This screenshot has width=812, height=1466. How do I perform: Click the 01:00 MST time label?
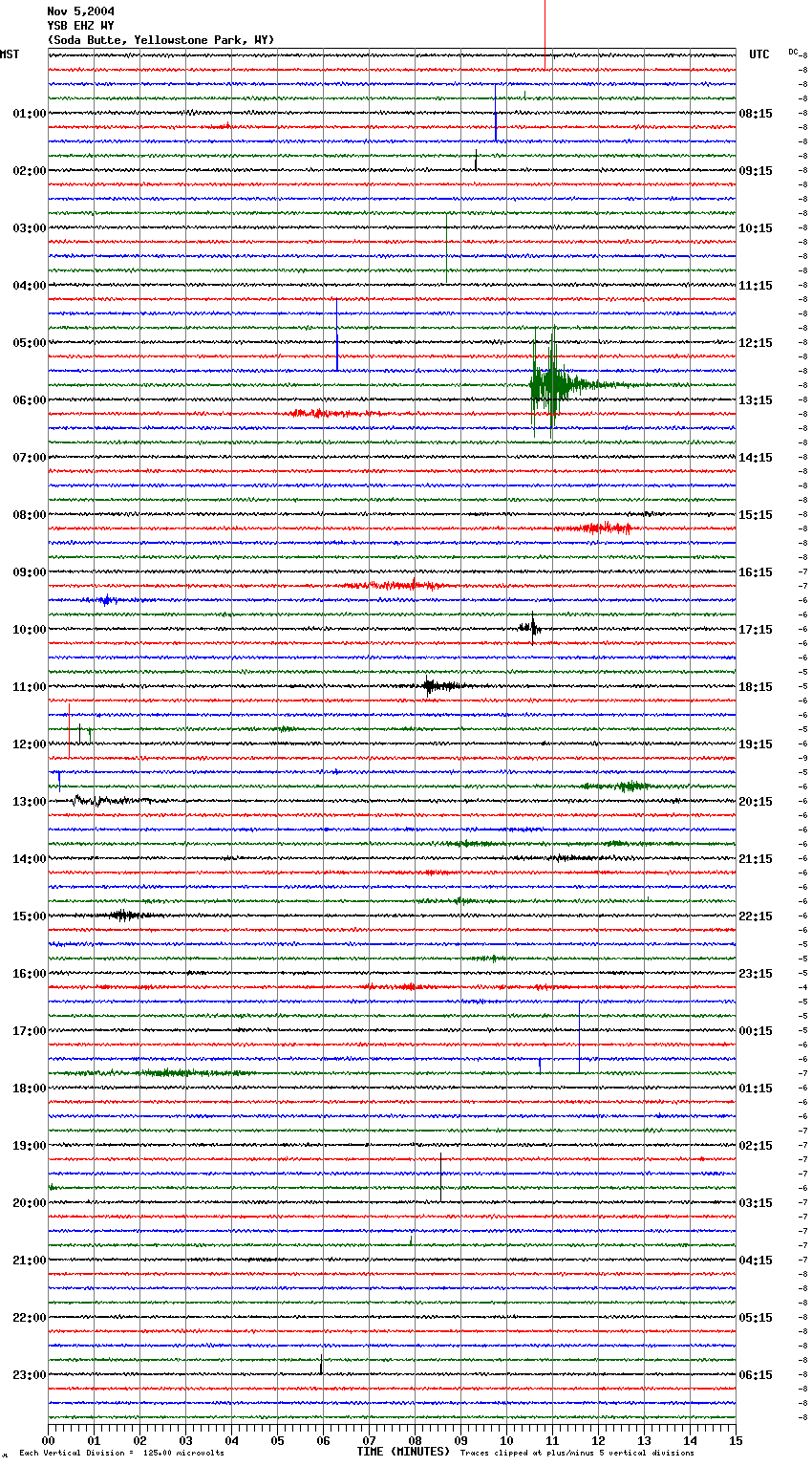pyautogui.click(x=30, y=114)
